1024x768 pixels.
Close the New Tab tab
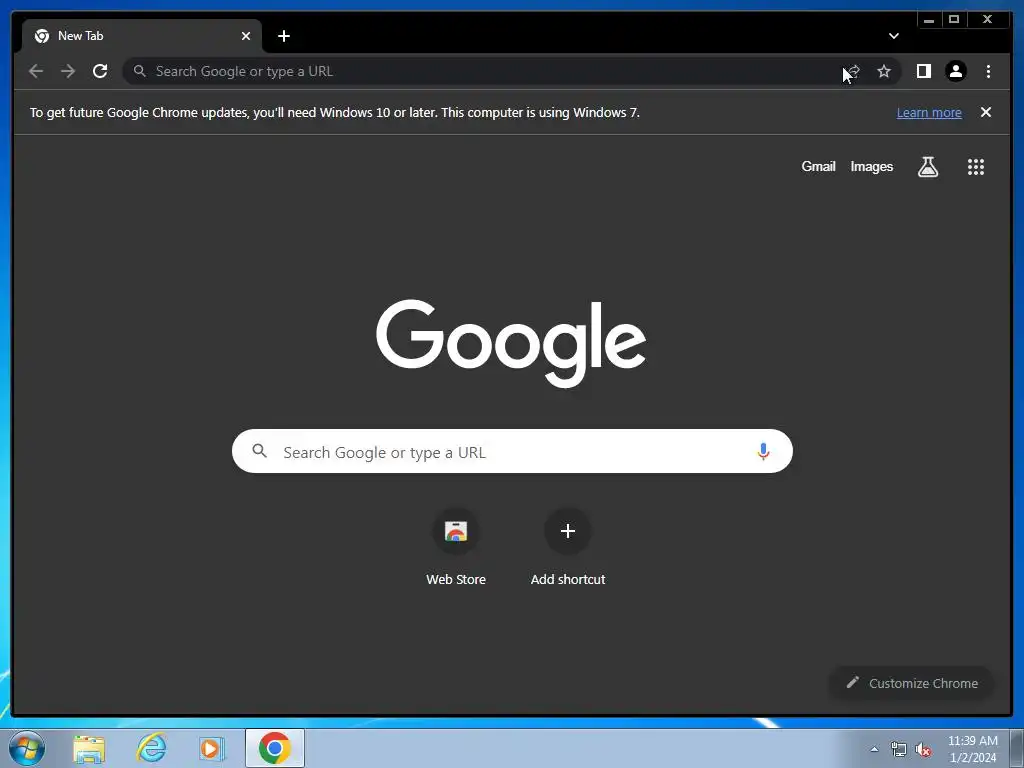point(246,36)
